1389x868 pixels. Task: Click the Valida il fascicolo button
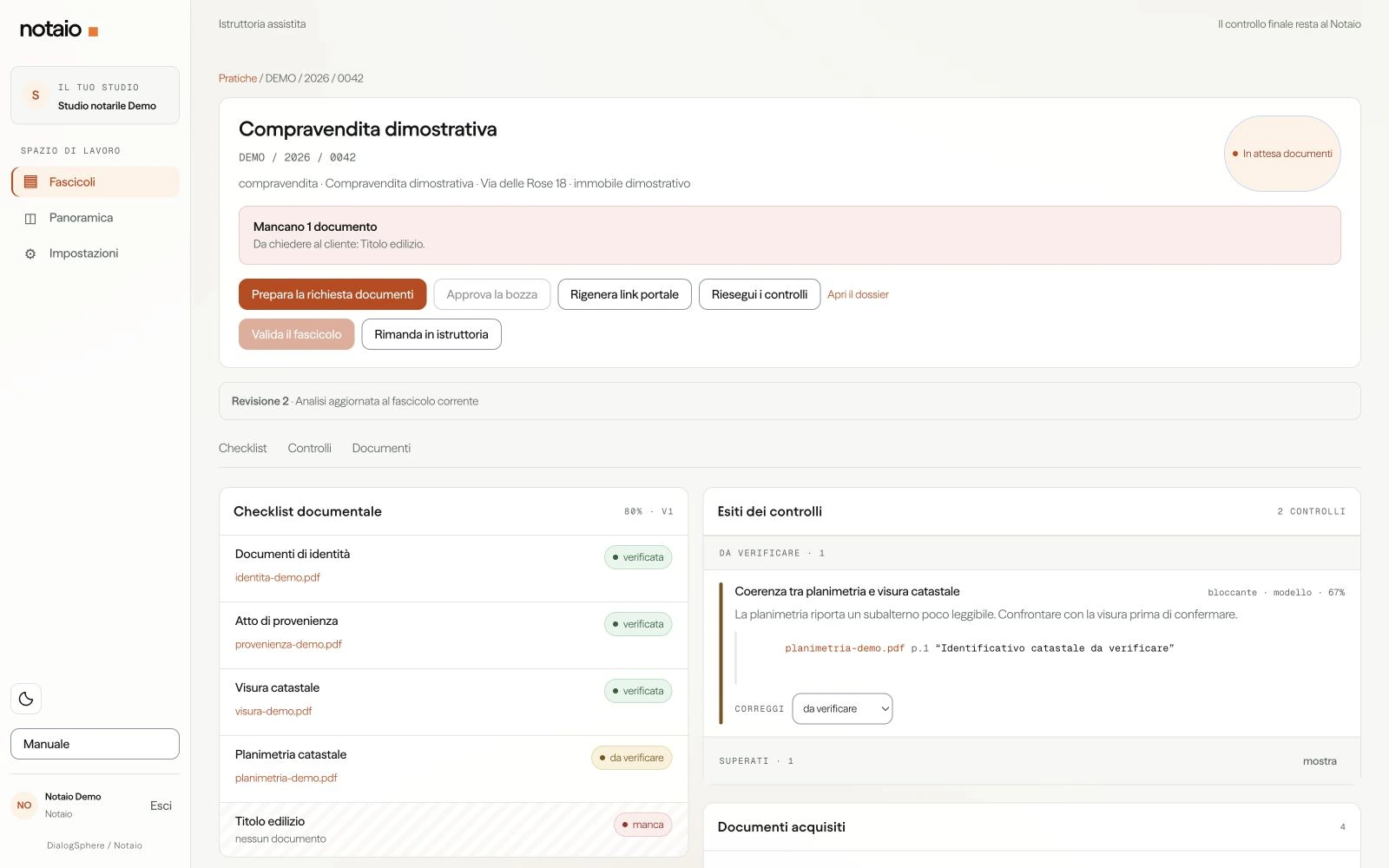pyautogui.click(x=297, y=334)
